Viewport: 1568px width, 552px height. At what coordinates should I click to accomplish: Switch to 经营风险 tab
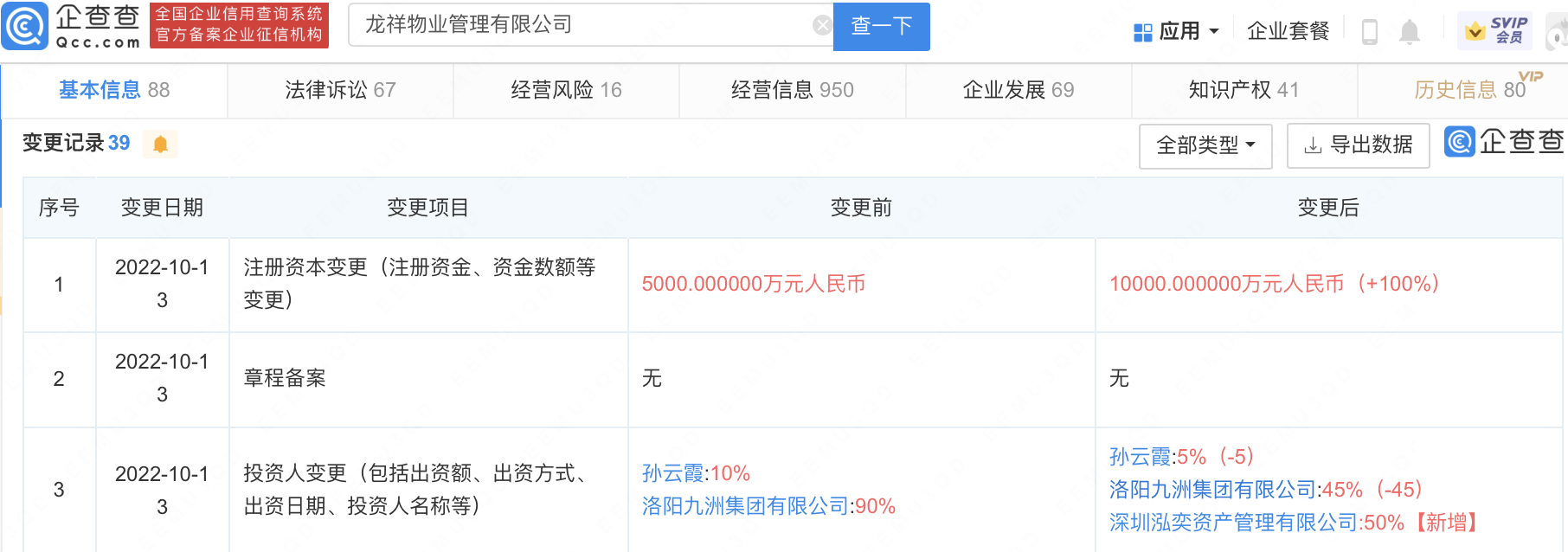coord(566,90)
